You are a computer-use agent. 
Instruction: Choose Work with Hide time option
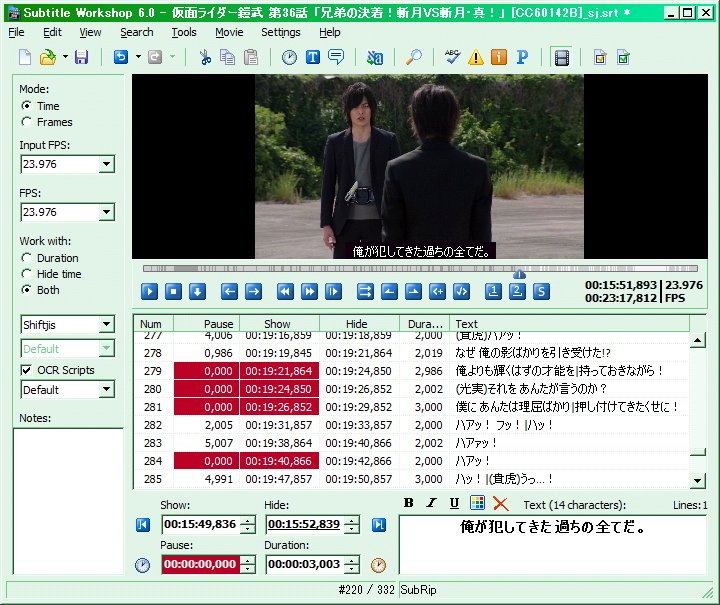(27, 274)
